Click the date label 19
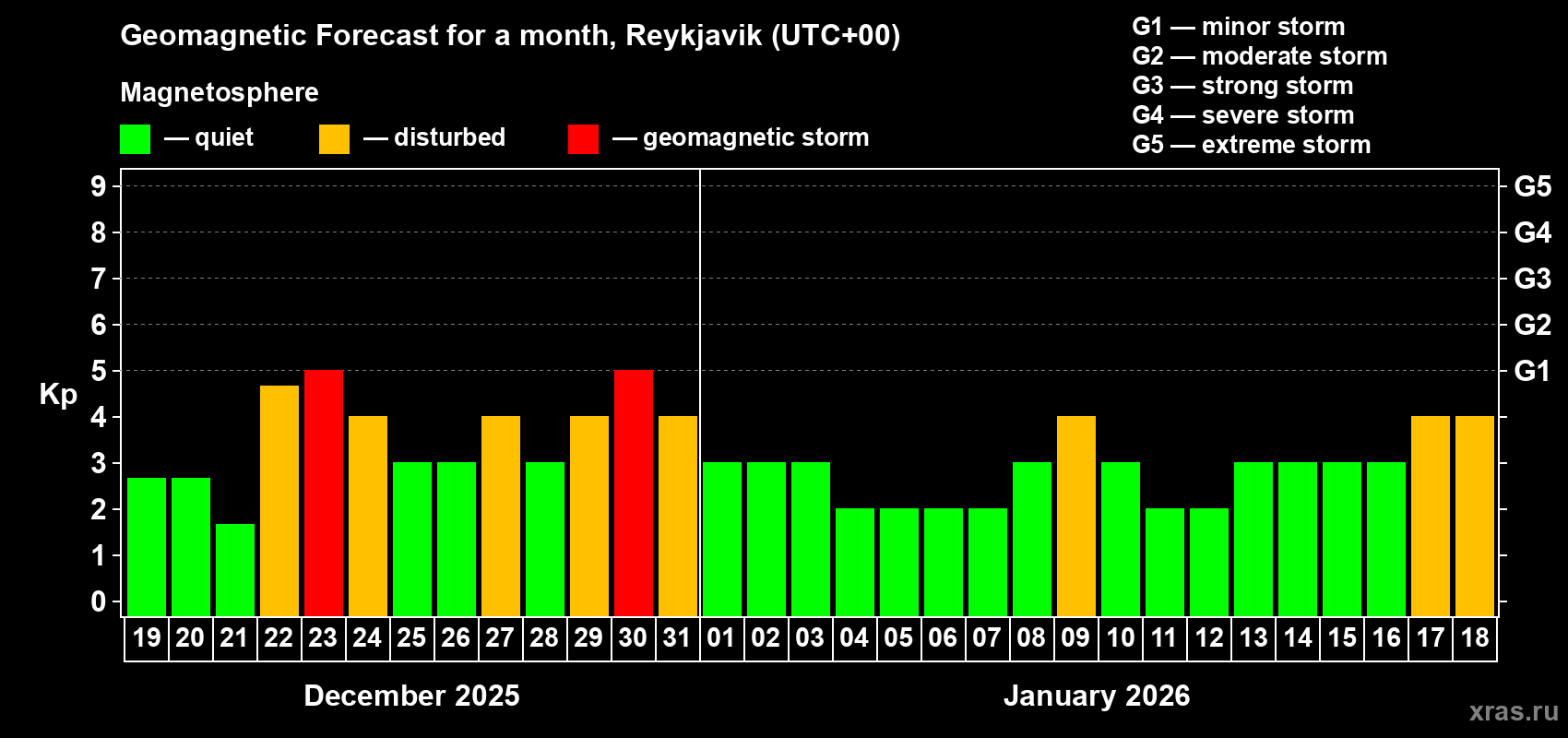This screenshot has width=1568, height=738. click(147, 637)
